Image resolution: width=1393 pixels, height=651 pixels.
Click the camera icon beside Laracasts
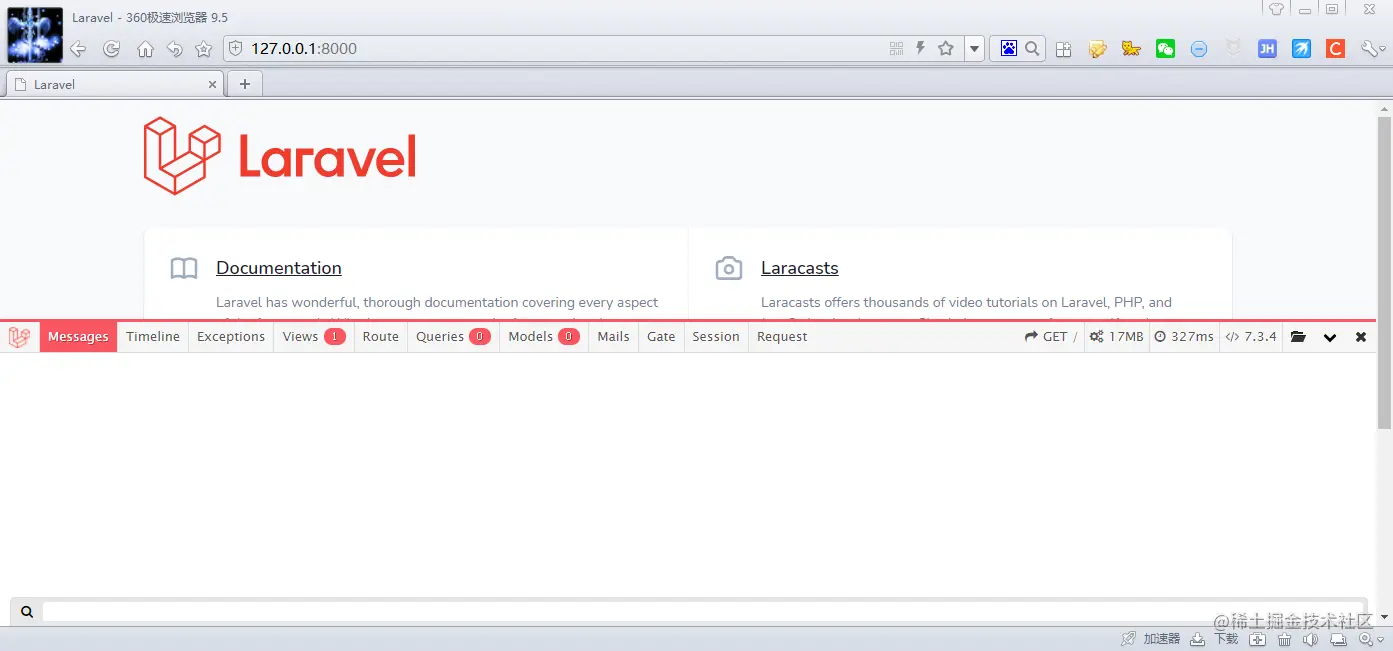[729, 268]
